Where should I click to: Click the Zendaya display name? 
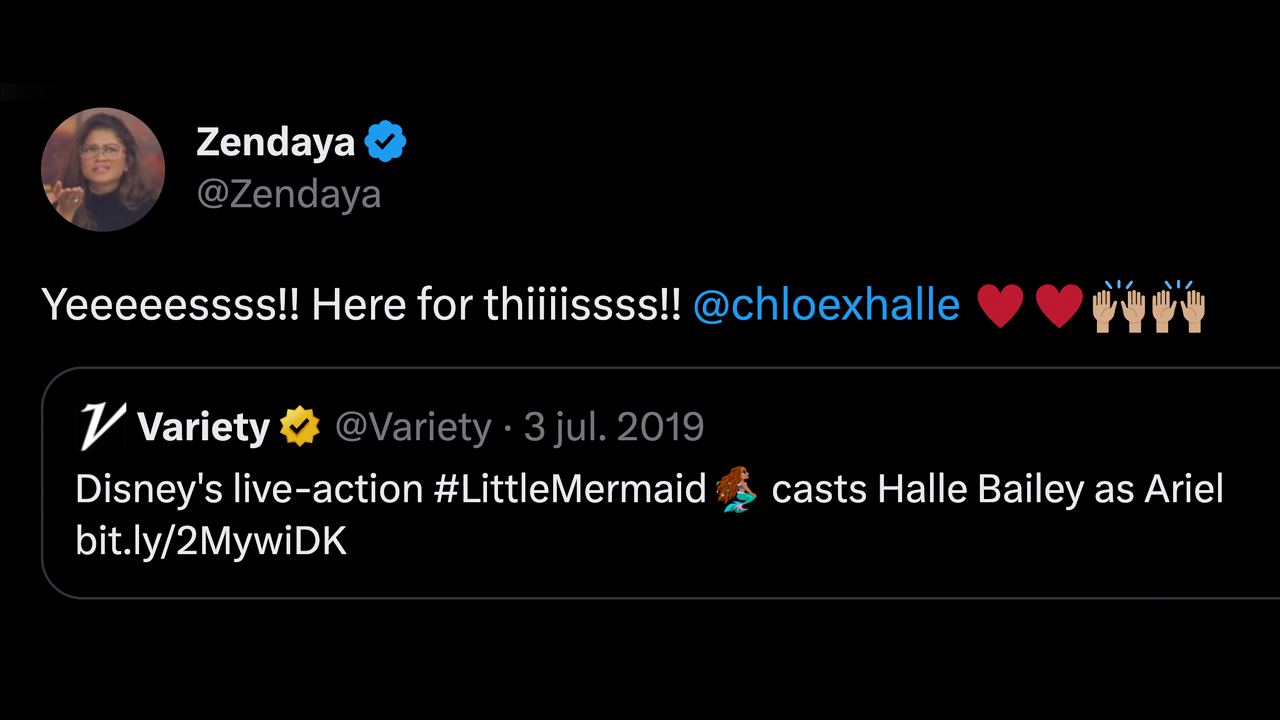[275, 143]
